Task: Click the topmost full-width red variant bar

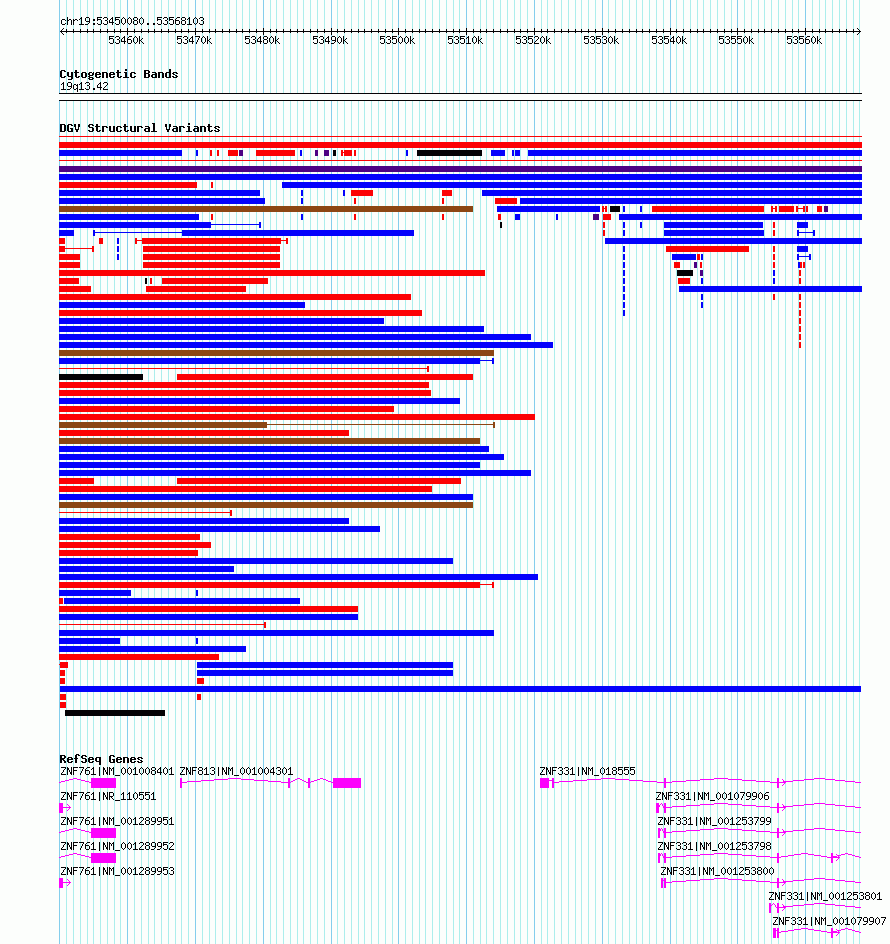Action: (x=461, y=145)
